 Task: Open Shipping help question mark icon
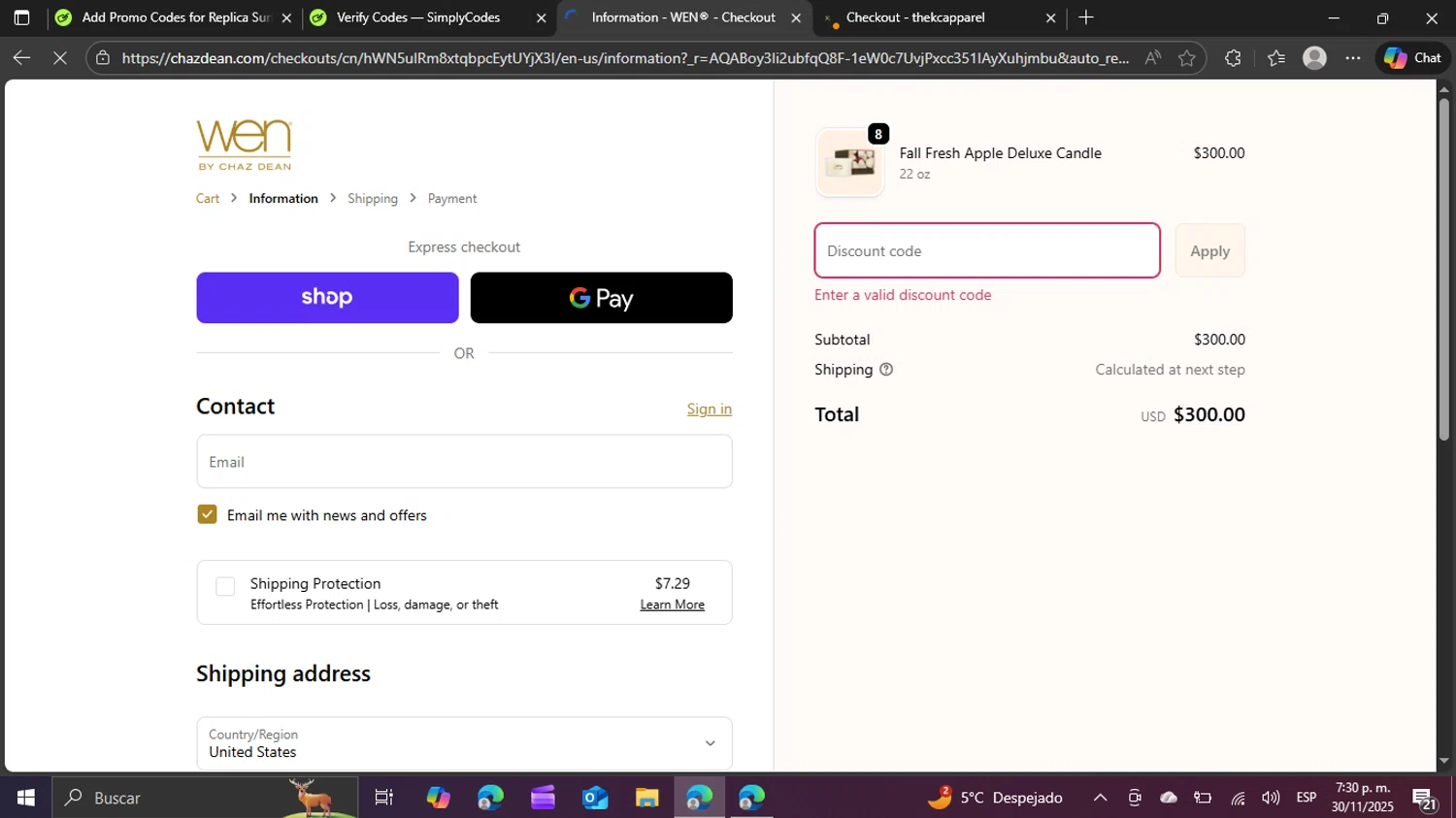(x=885, y=370)
